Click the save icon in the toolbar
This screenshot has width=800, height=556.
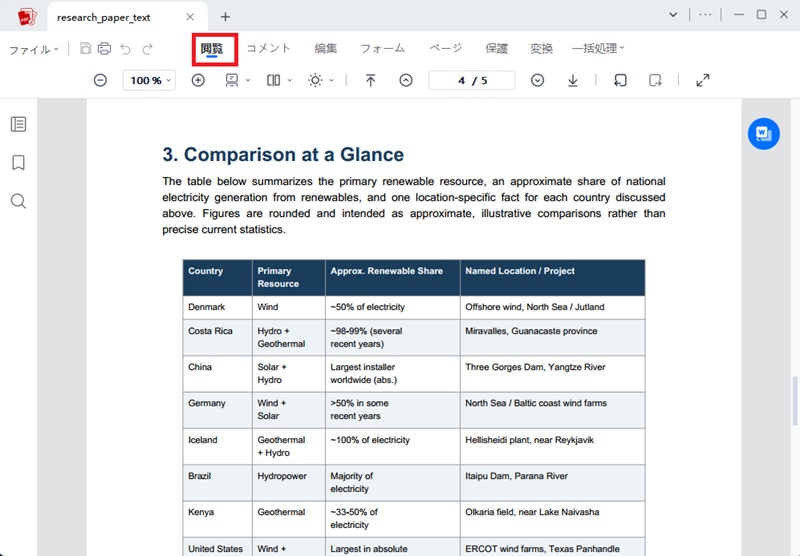coord(86,48)
